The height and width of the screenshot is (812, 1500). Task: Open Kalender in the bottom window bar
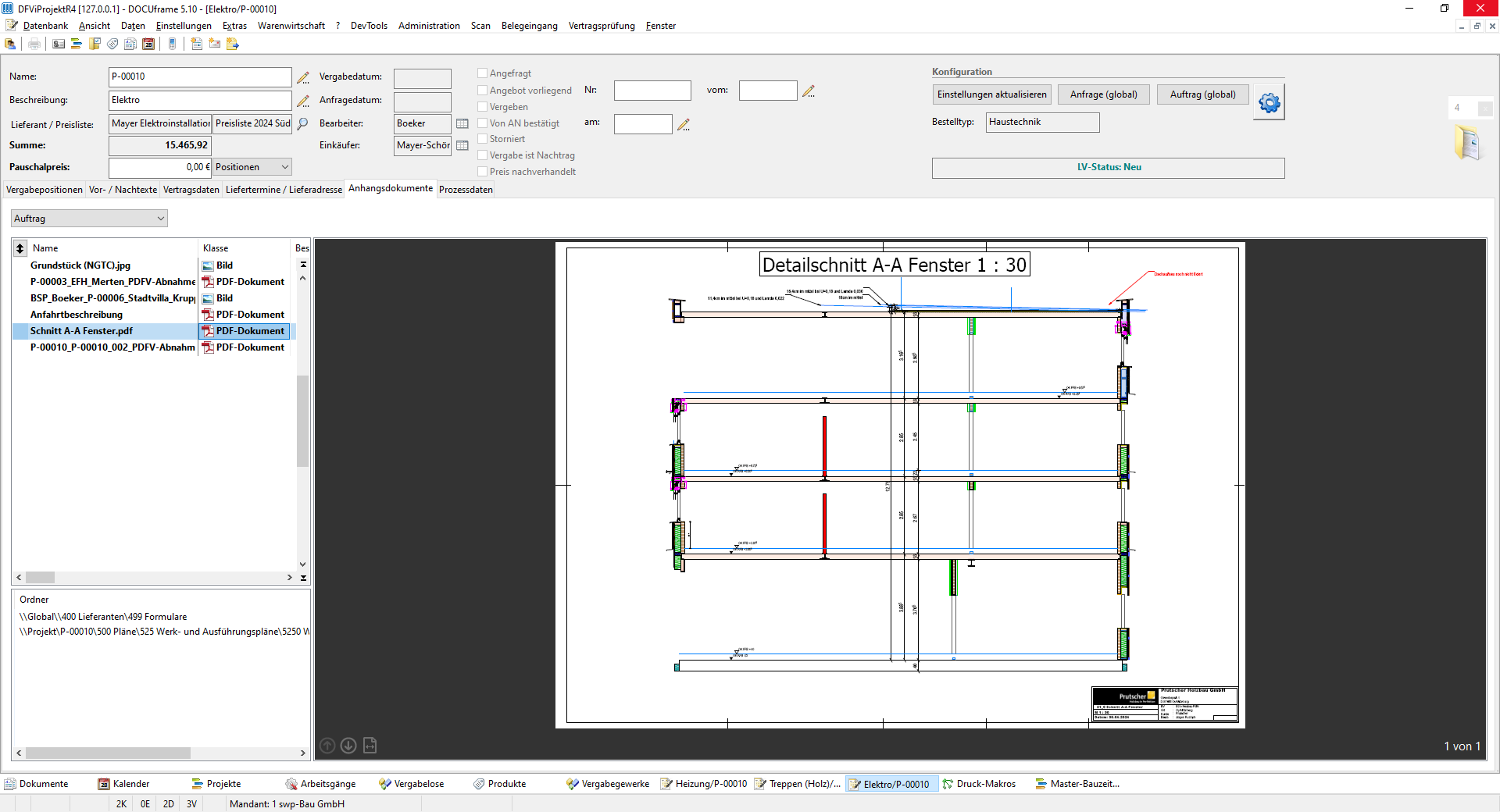[x=123, y=784]
